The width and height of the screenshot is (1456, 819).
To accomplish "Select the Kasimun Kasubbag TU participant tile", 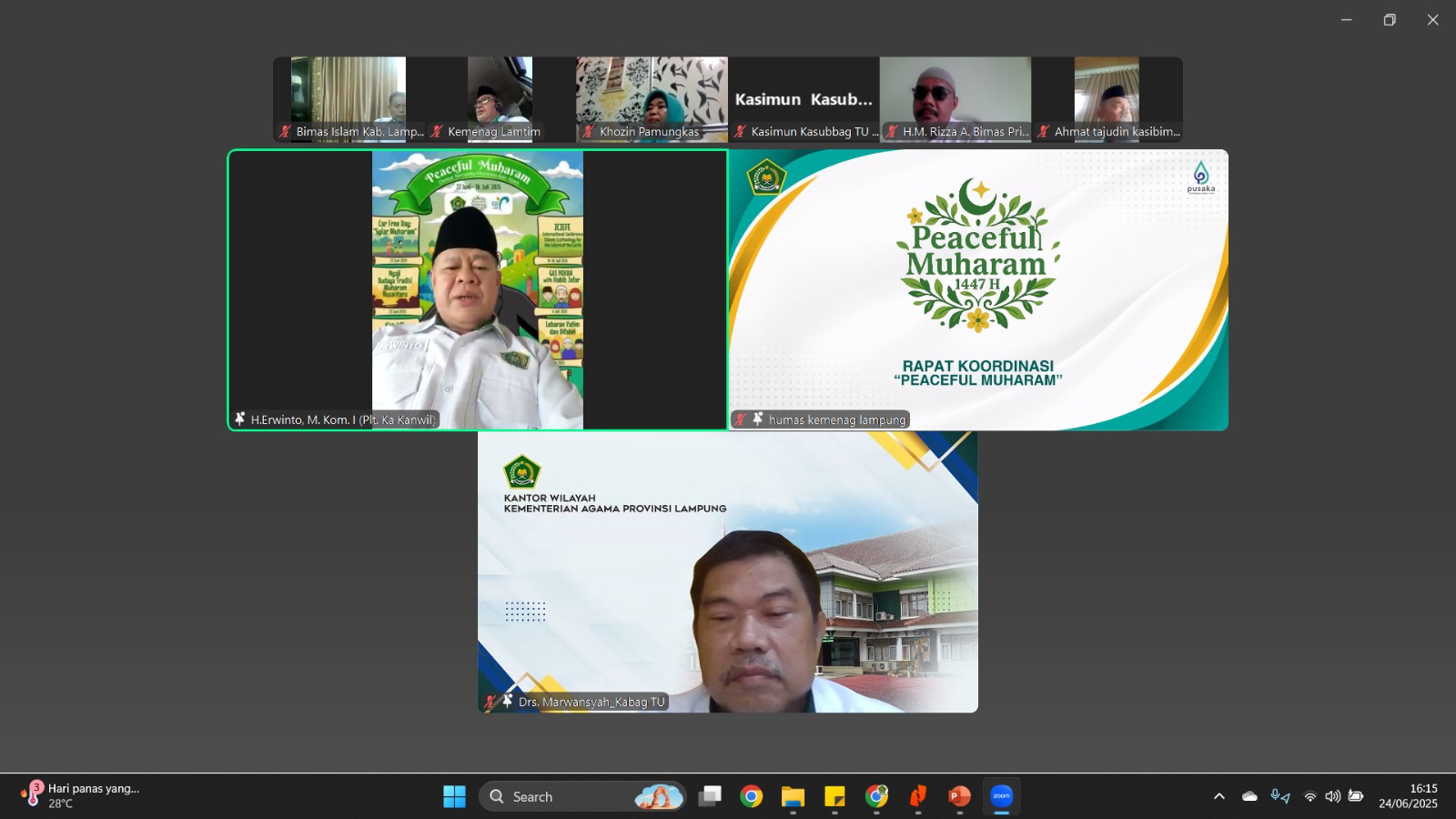I will tap(804, 99).
